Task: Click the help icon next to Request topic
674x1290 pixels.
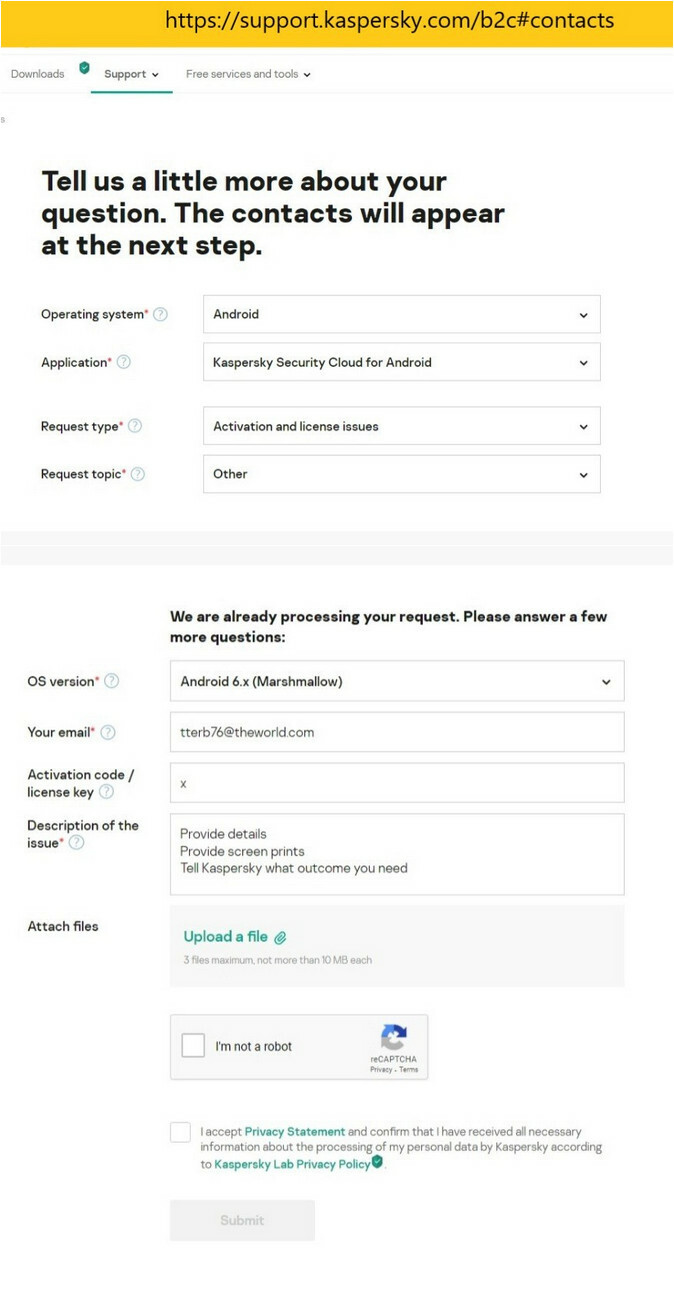Action: pyautogui.click(x=138, y=474)
